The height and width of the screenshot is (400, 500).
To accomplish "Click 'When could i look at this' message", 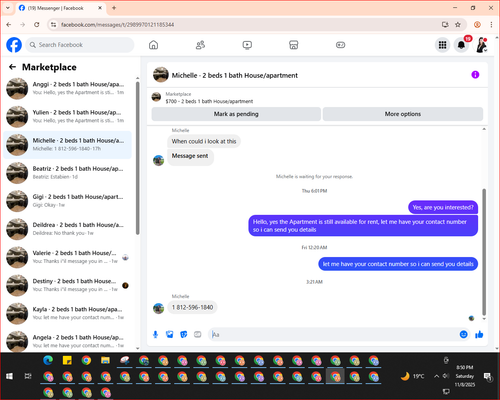I will pos(204,141).
